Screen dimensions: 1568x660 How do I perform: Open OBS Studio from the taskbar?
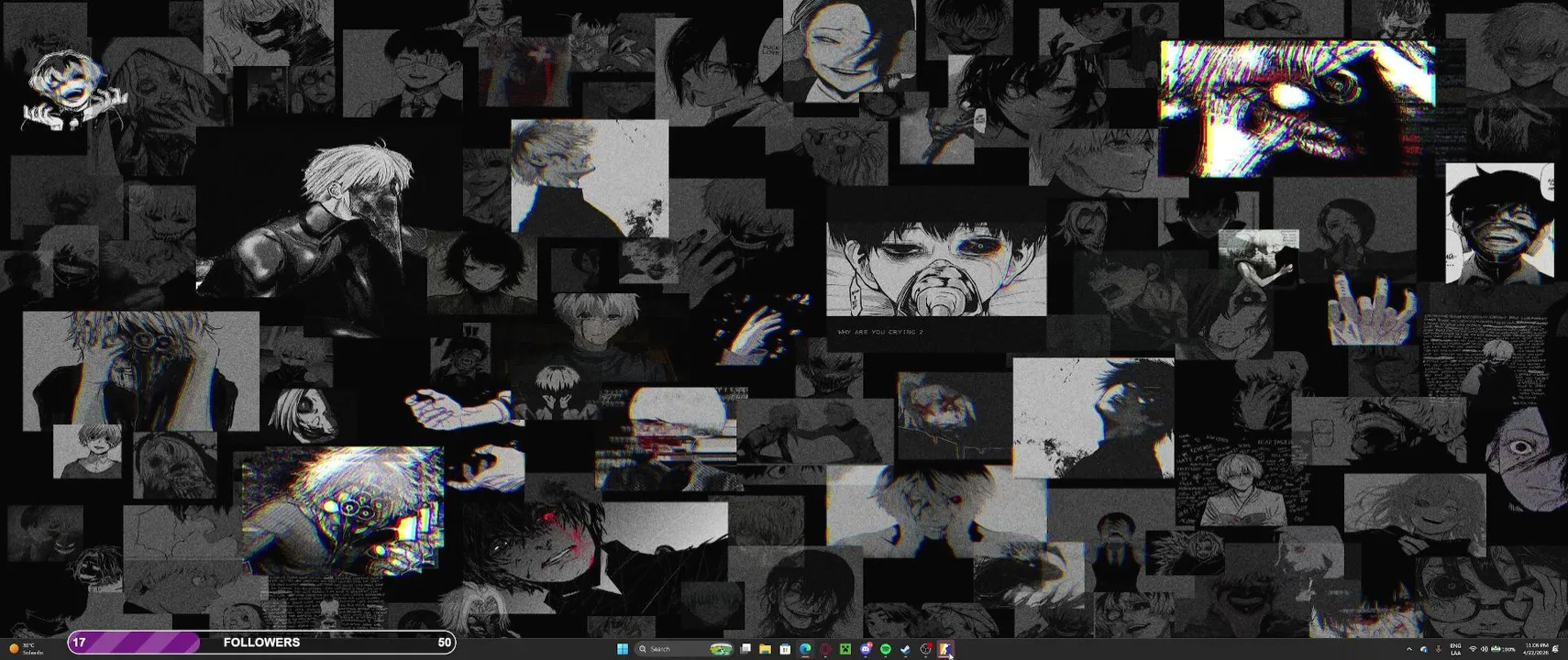coord(925,649)
